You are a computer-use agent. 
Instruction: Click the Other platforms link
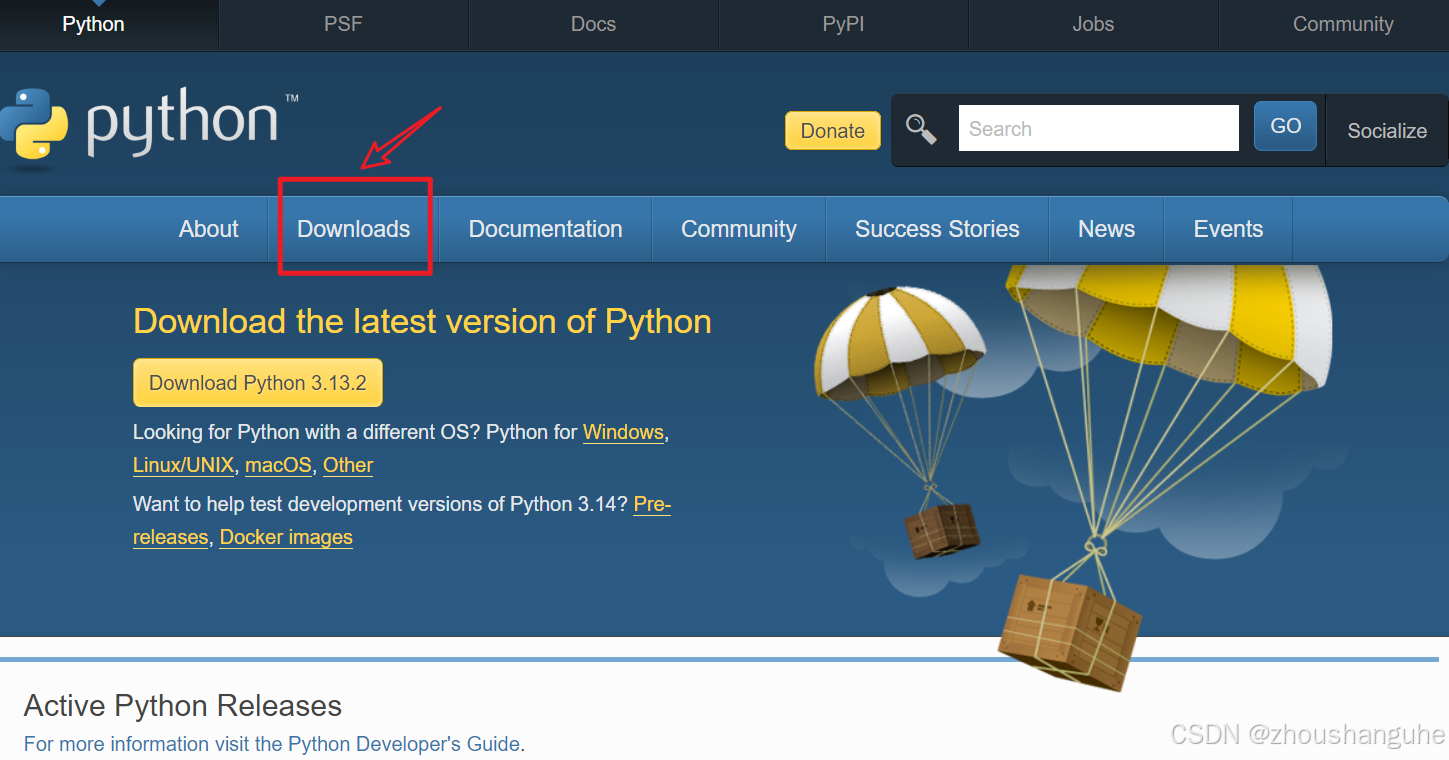348,465
